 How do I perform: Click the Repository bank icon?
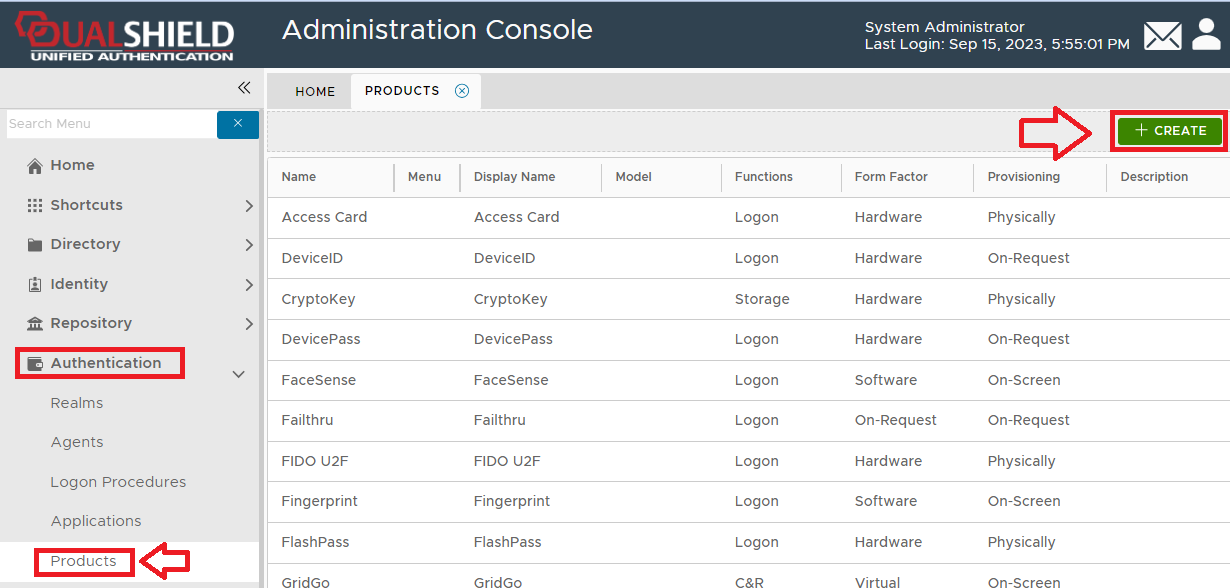tap(35, 324)
